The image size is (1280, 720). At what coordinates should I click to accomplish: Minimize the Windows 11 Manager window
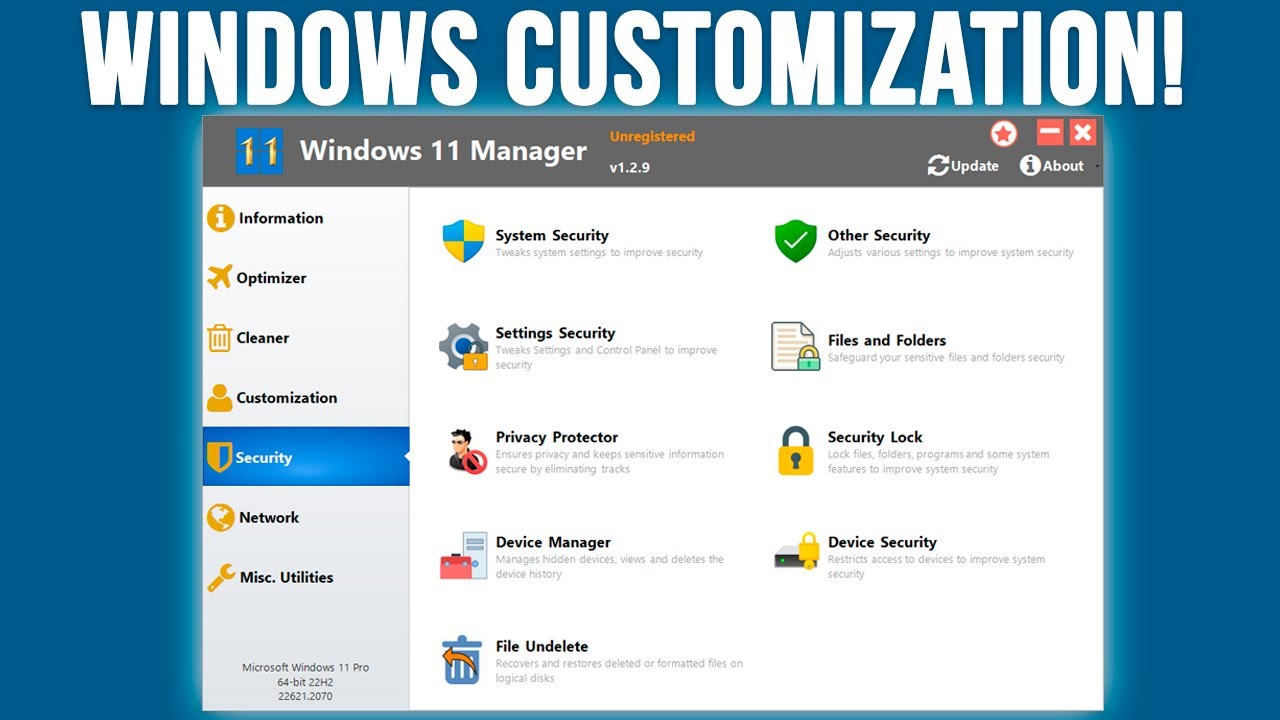point(1049,132)
